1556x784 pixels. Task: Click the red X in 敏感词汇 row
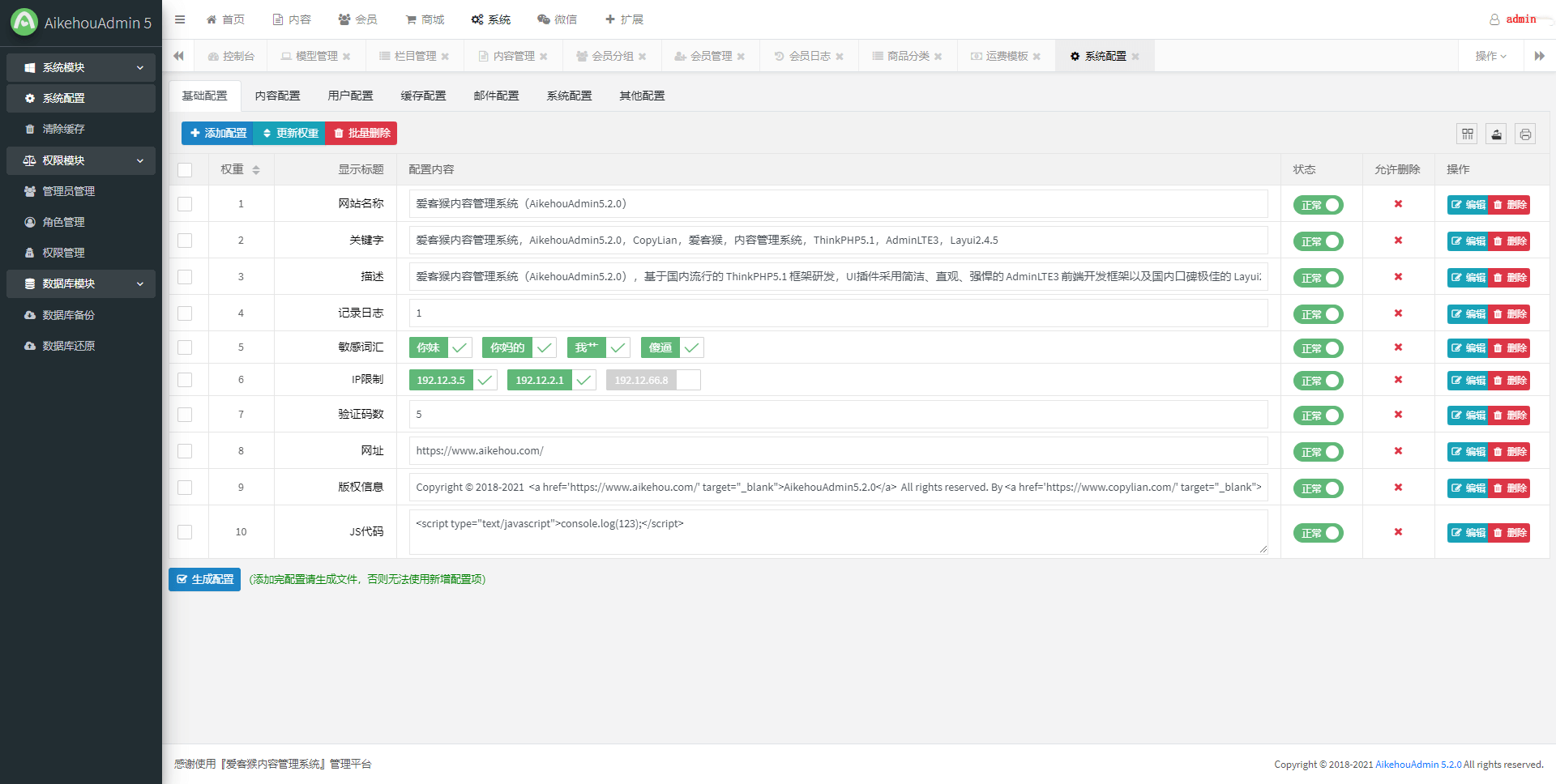pos(1398,347)
